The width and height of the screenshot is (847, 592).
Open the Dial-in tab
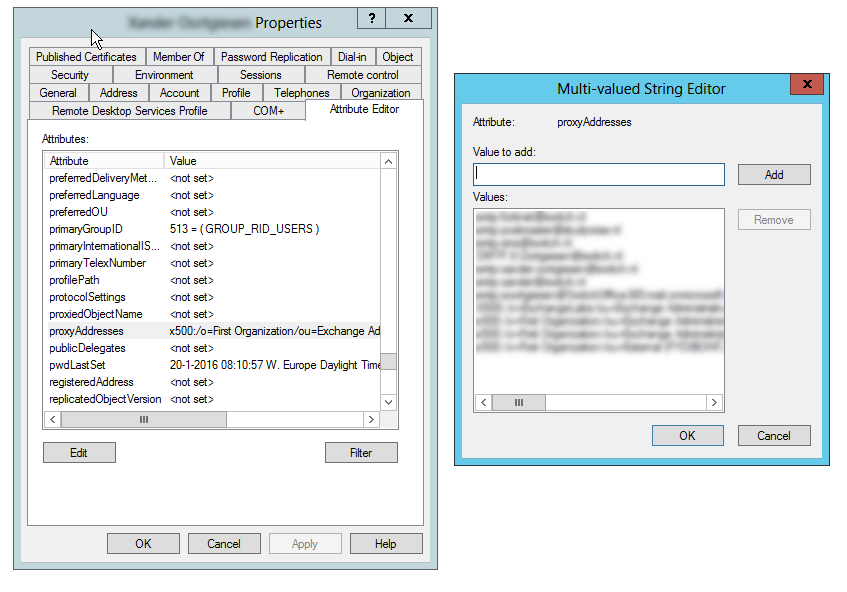click(352, 56)
